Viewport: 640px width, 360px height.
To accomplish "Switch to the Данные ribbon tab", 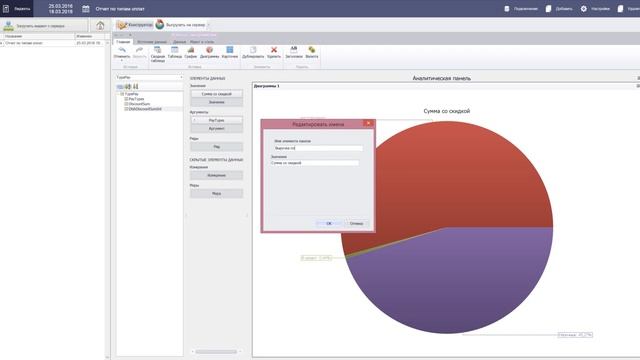I will (x=179, y=42).
